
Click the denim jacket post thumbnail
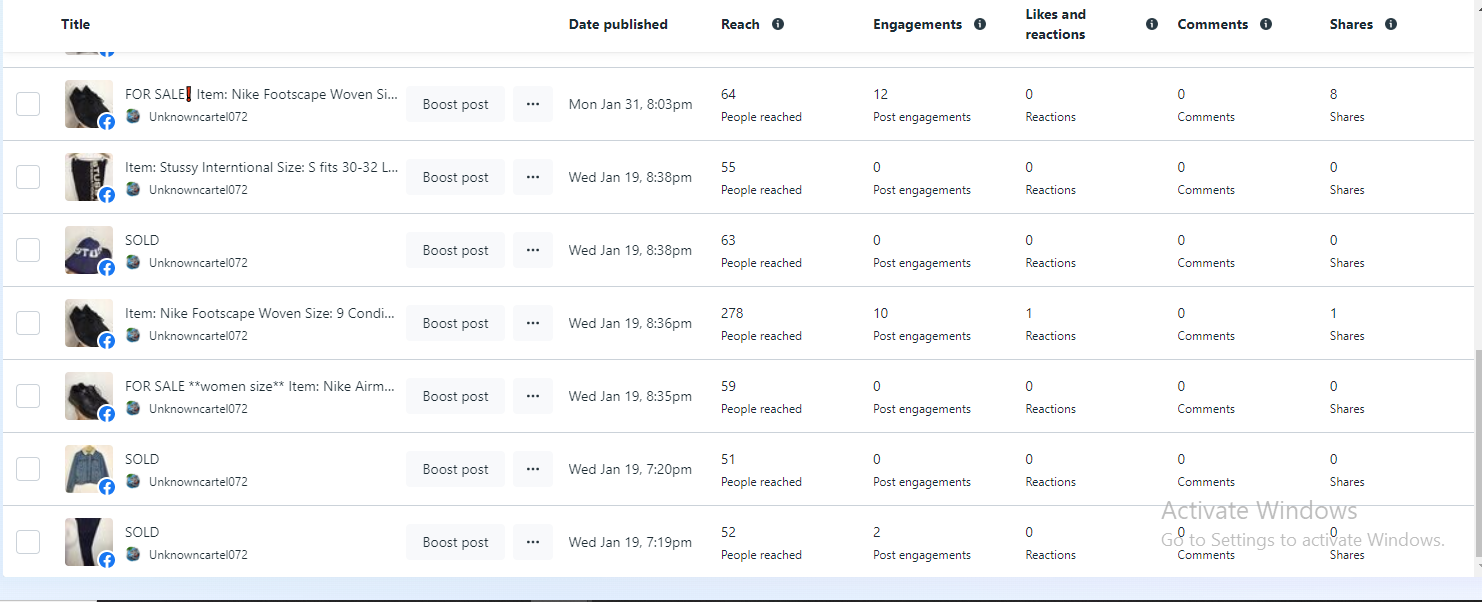click(88, 469)
